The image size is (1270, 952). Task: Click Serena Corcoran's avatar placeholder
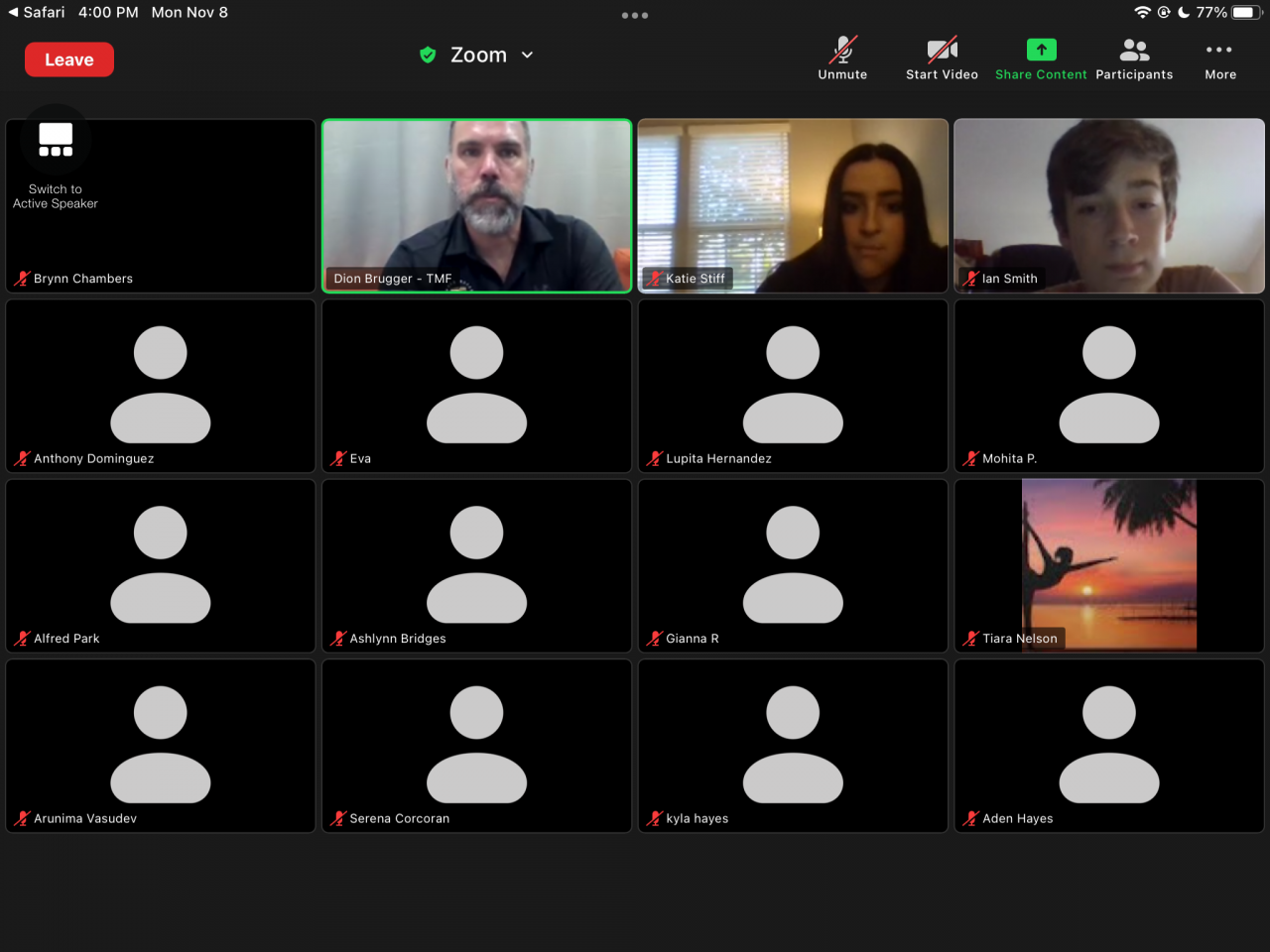(477, 744)
